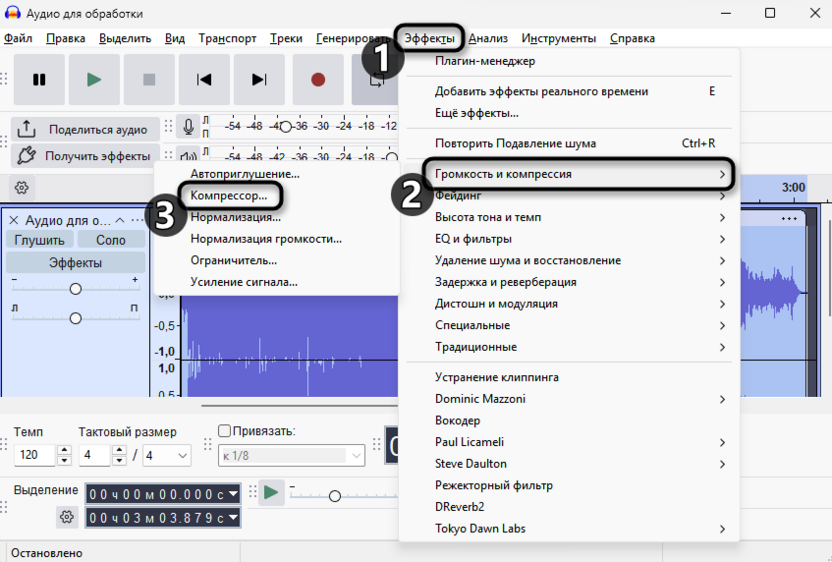Open track Эффекты panel button

point(75,263)
